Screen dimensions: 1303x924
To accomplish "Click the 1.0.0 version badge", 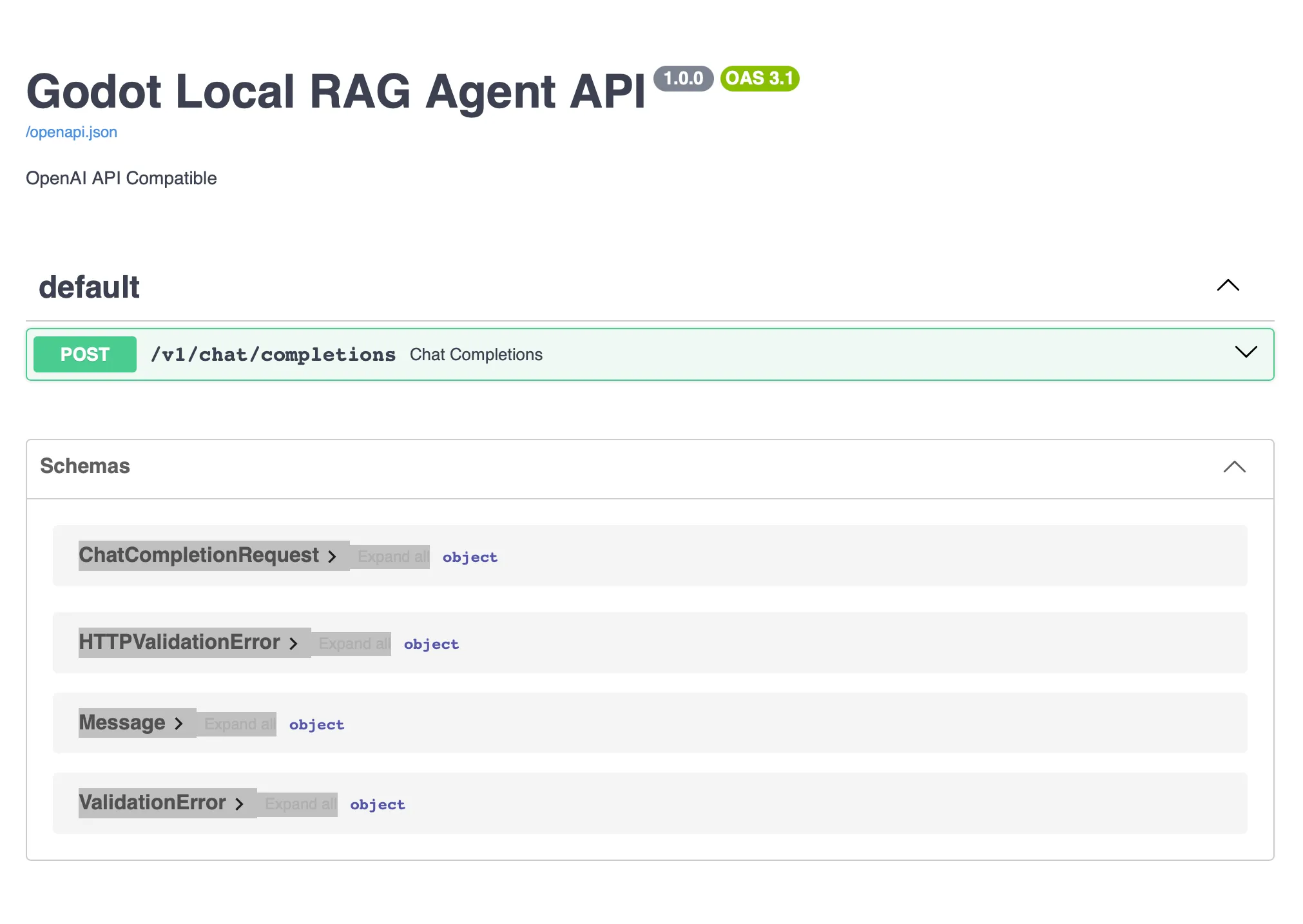I will click(x=683, y=79).
